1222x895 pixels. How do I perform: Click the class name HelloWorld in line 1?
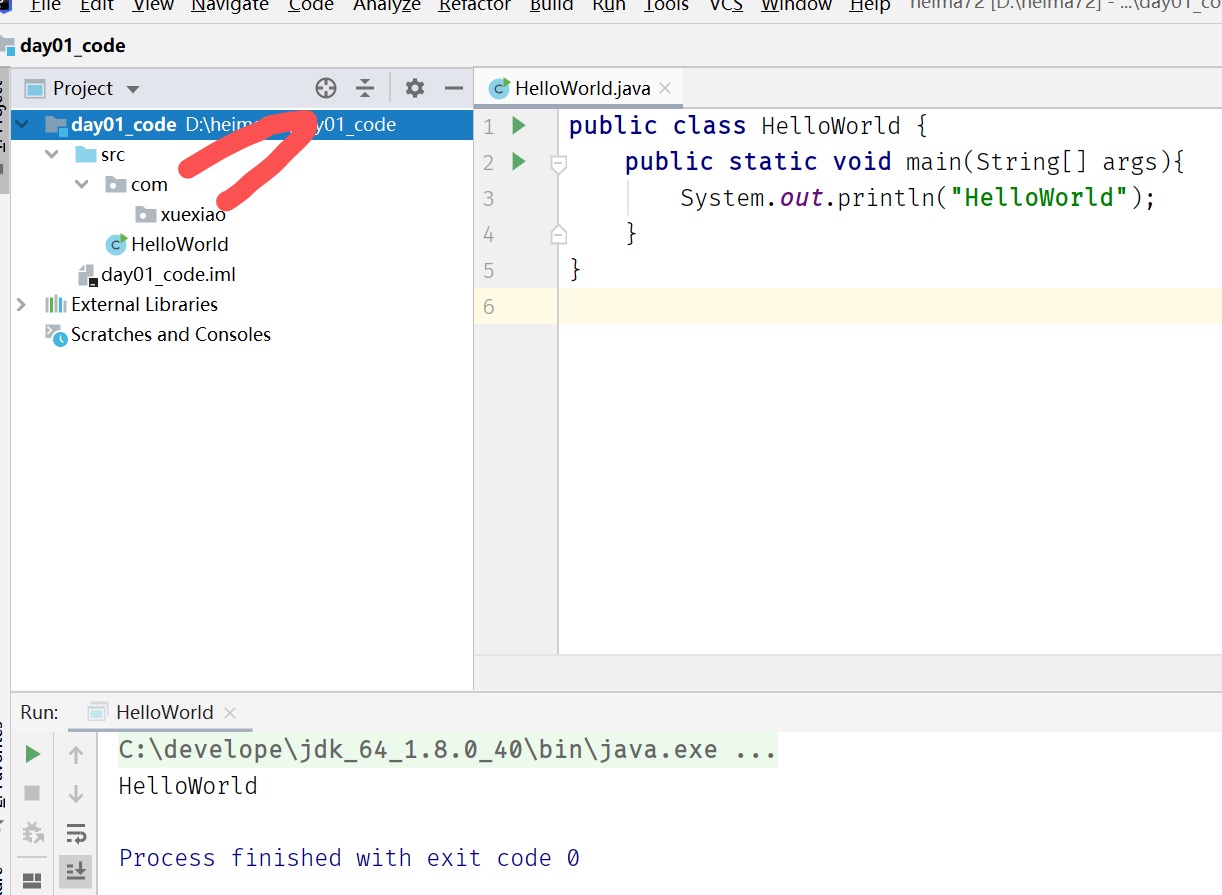point(831,126)
